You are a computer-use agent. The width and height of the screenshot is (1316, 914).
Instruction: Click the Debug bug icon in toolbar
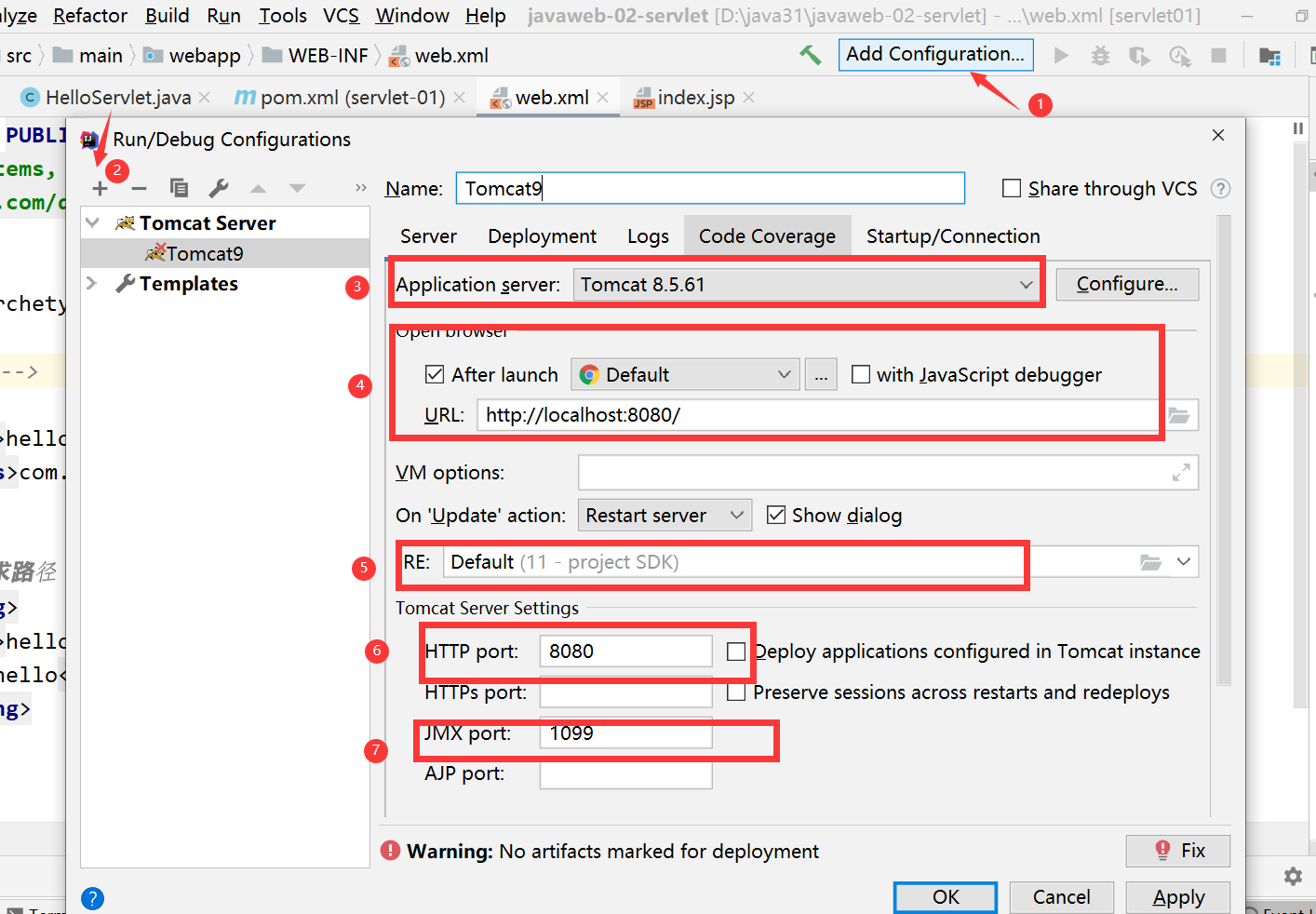1100,56
